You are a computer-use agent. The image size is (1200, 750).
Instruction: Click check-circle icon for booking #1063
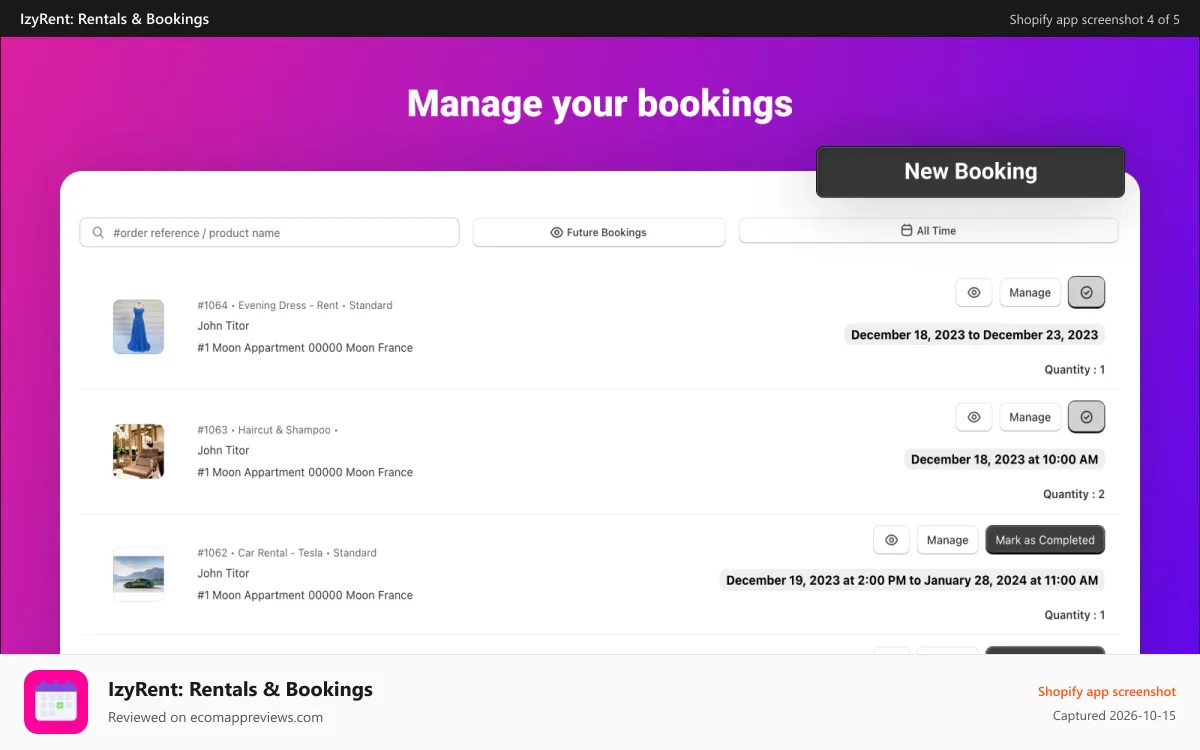click(x=1086, y=417)
